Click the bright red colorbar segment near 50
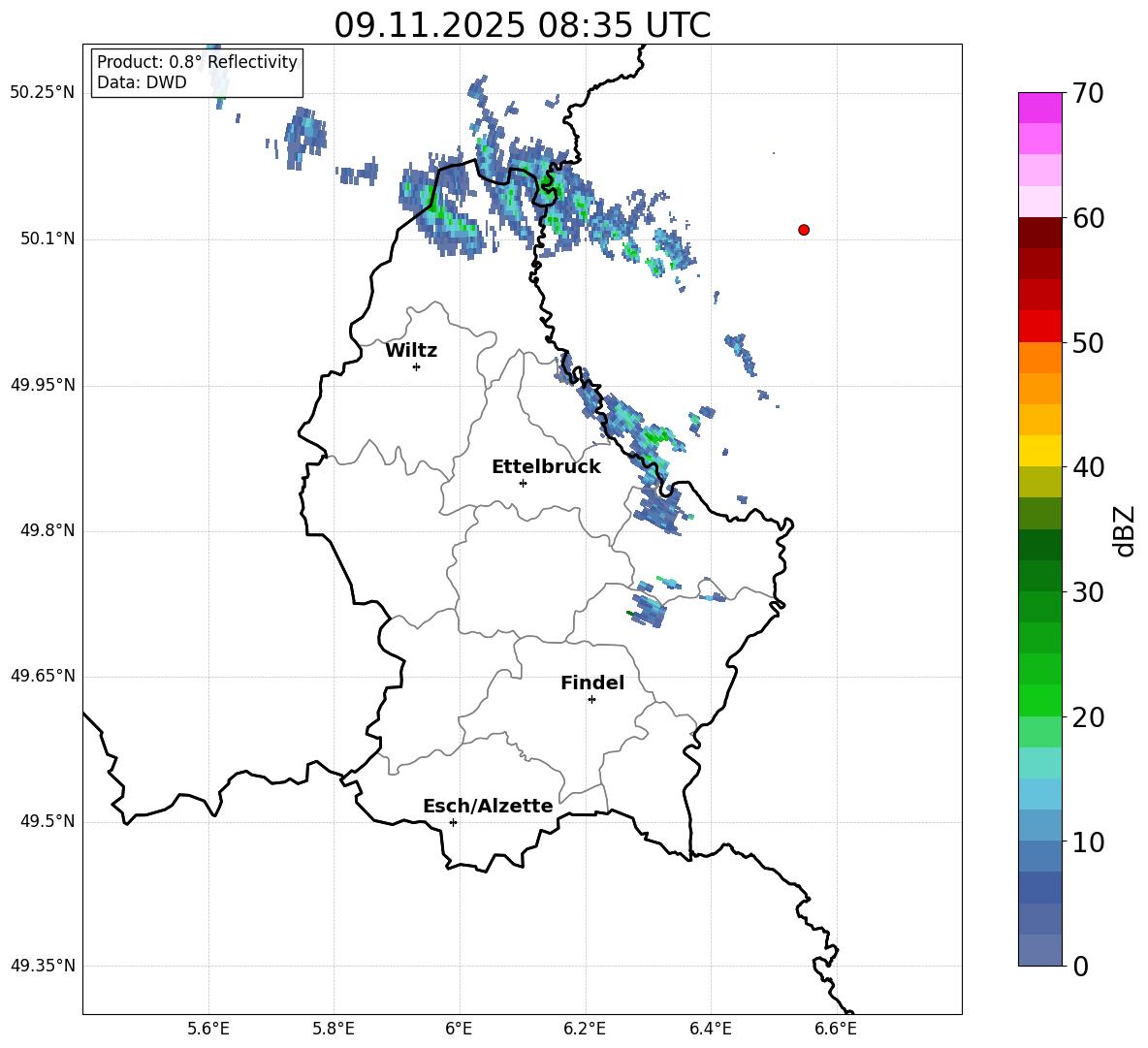 (1039, 327)
